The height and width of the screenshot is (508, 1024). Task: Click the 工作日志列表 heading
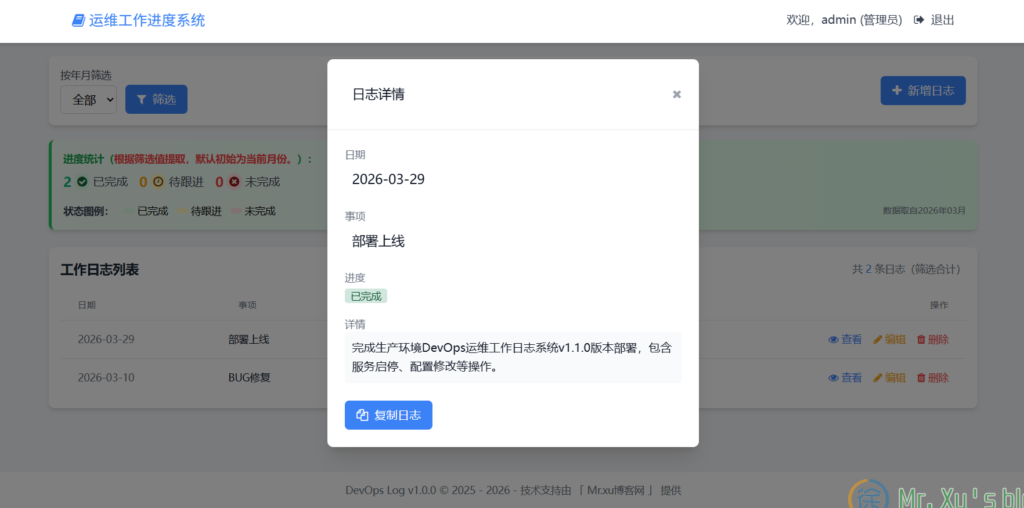tap(99, 270)
